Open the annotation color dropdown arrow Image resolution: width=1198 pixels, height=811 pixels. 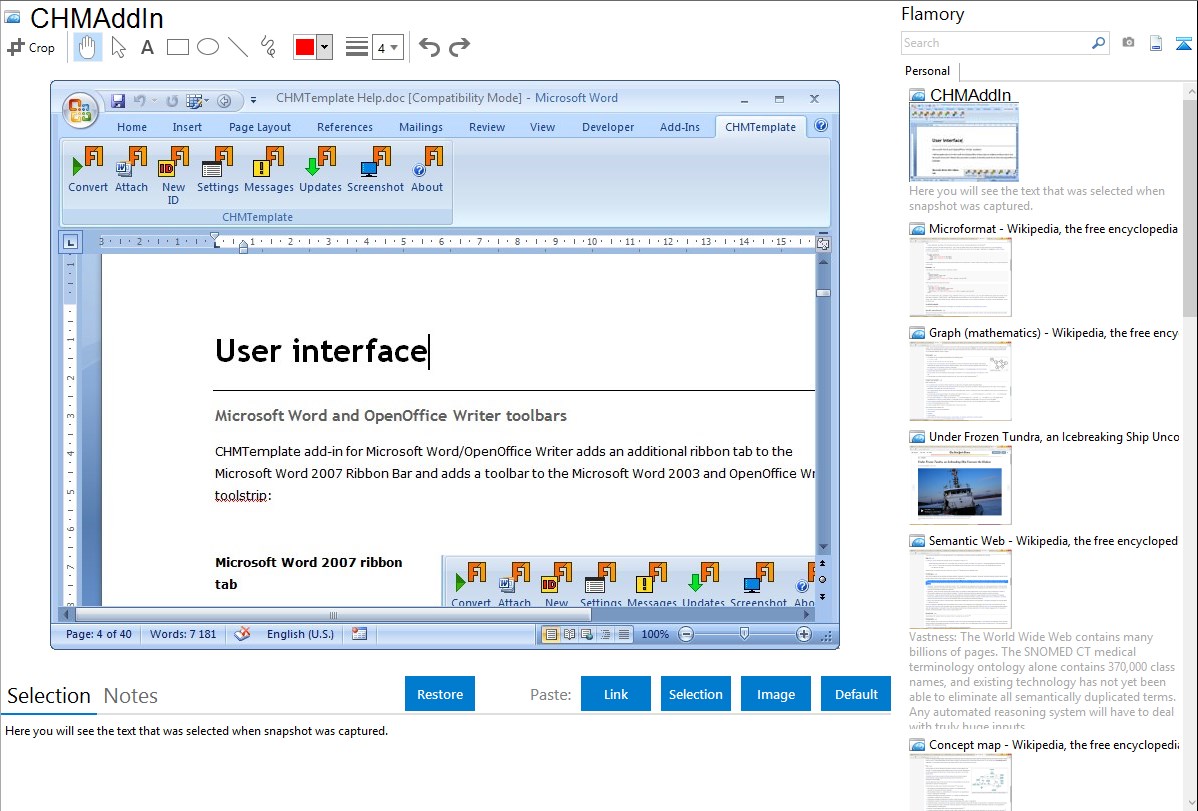pos(324,47)
